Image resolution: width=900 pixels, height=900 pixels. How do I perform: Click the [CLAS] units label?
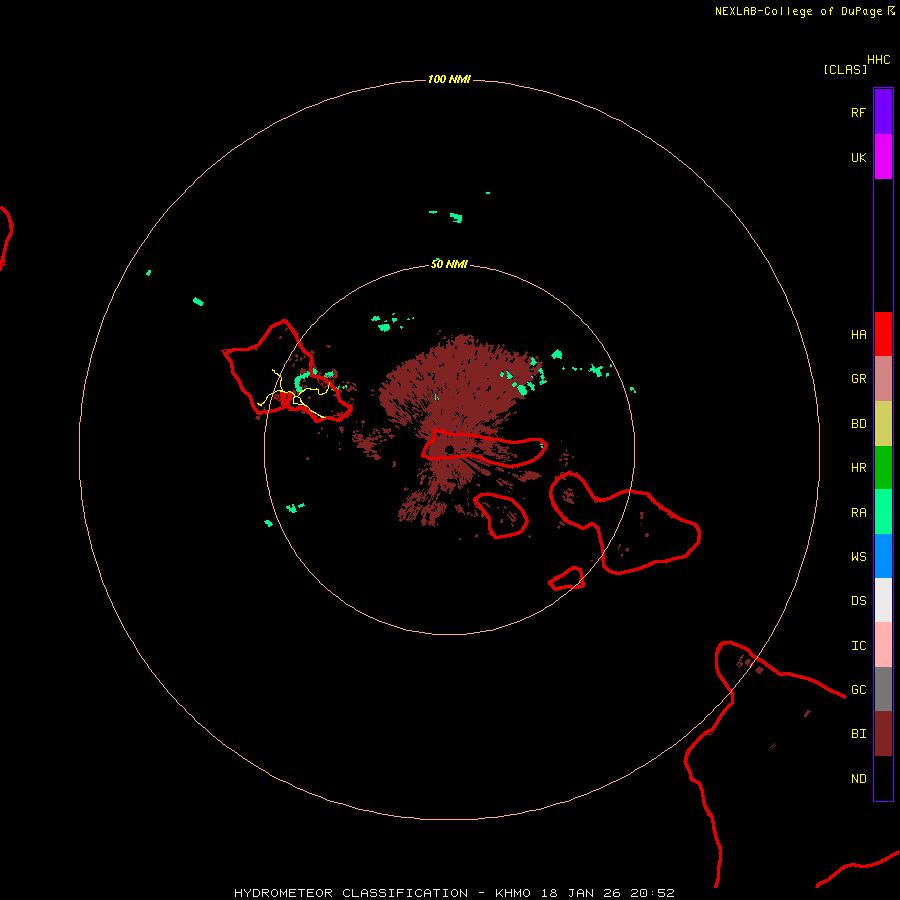click(x=845, y=69)
